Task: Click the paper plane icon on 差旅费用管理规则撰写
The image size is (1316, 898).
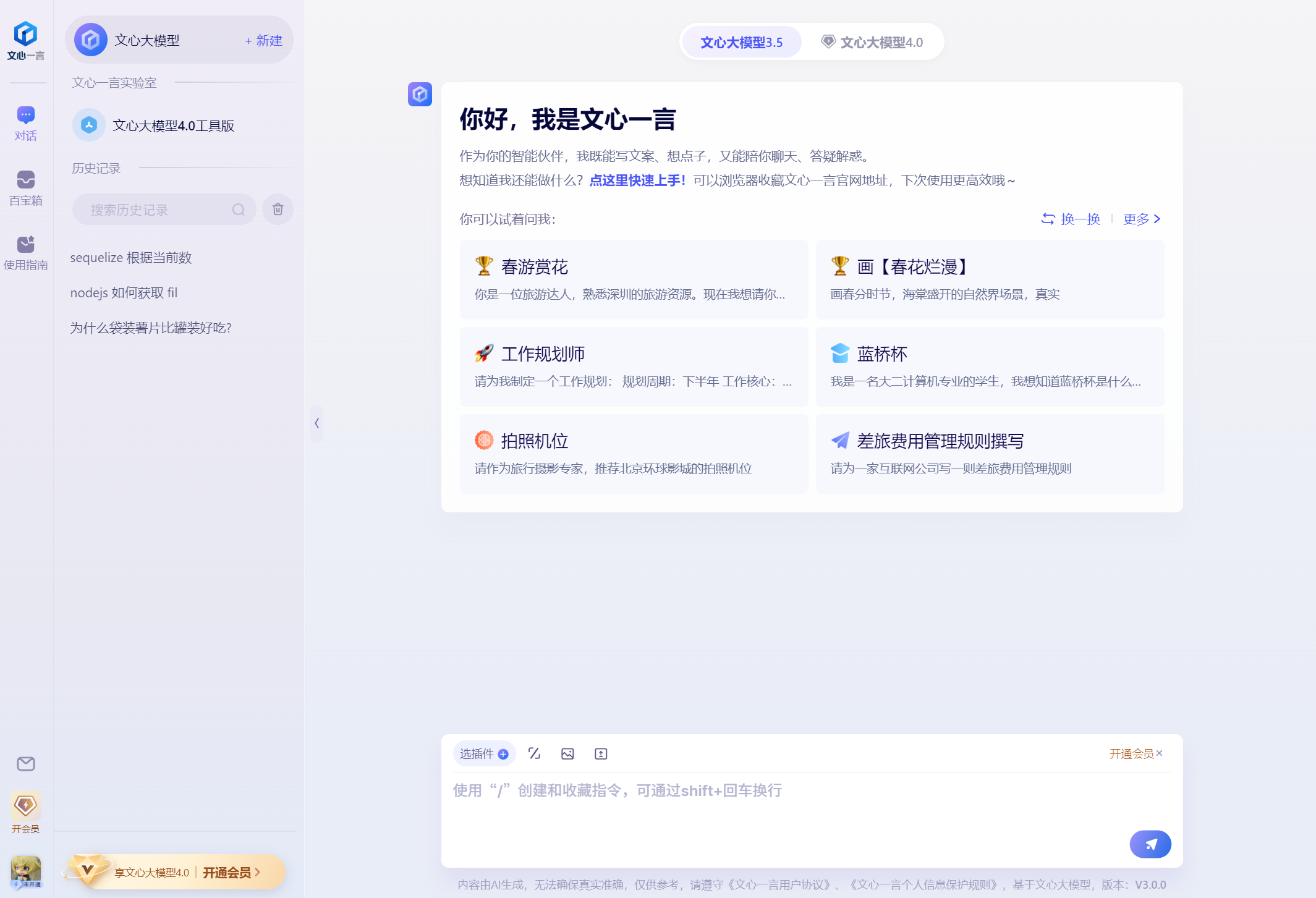Action: pyautogui.click(x=840, y=440)
